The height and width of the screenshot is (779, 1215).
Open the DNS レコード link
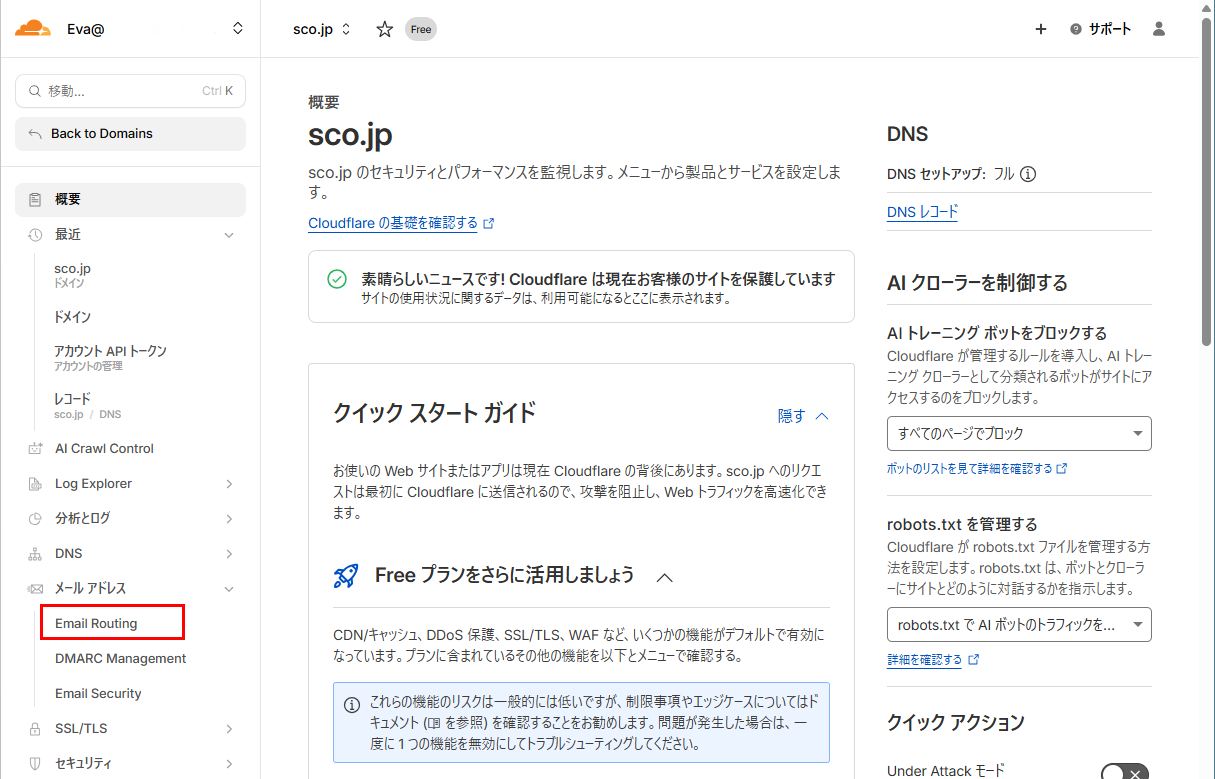(921, 211)
